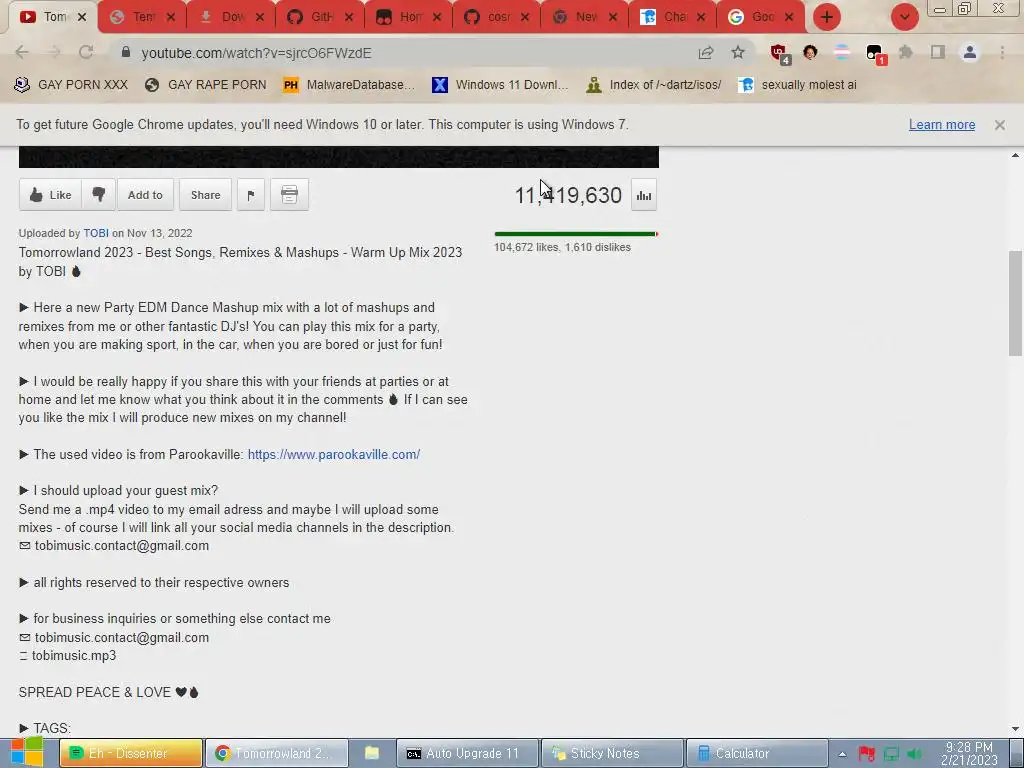Click the Share button under the video

click(205, 195)
